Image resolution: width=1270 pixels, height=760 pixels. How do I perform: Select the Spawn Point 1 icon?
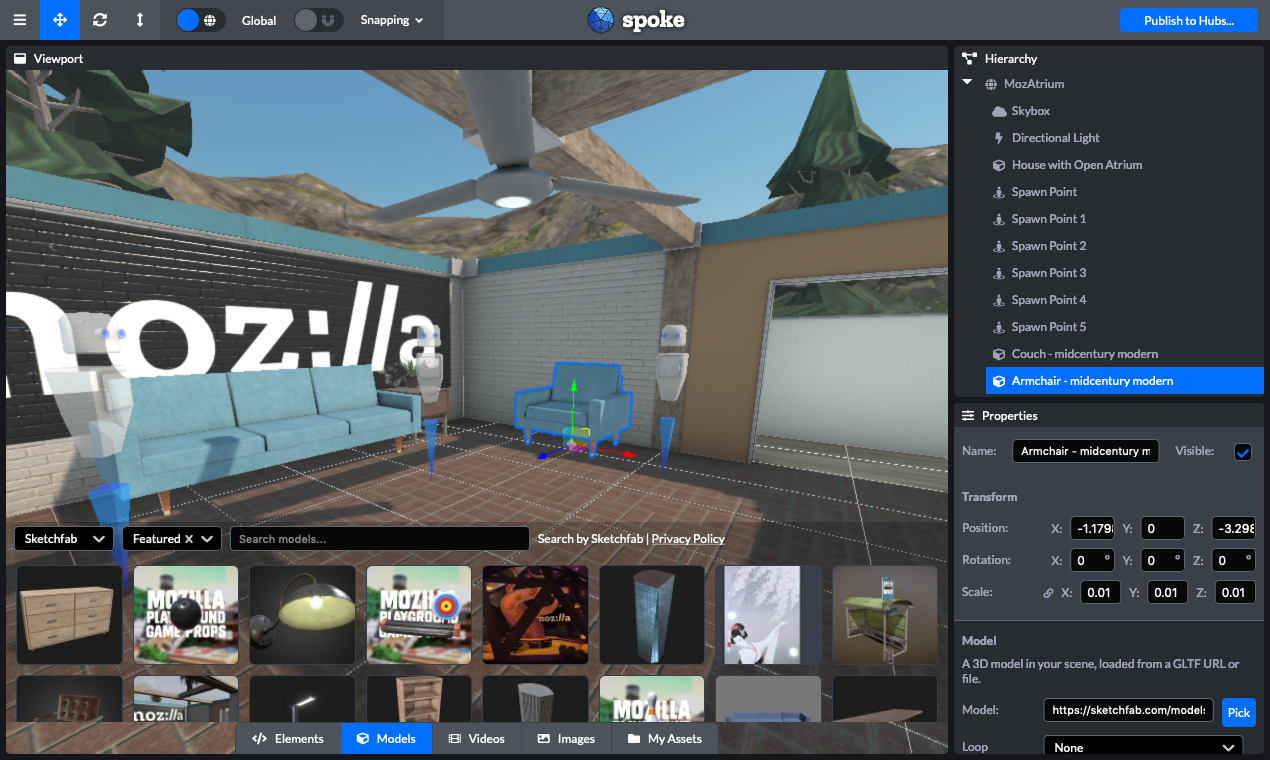pyautogui.click(x=998, y=219)
